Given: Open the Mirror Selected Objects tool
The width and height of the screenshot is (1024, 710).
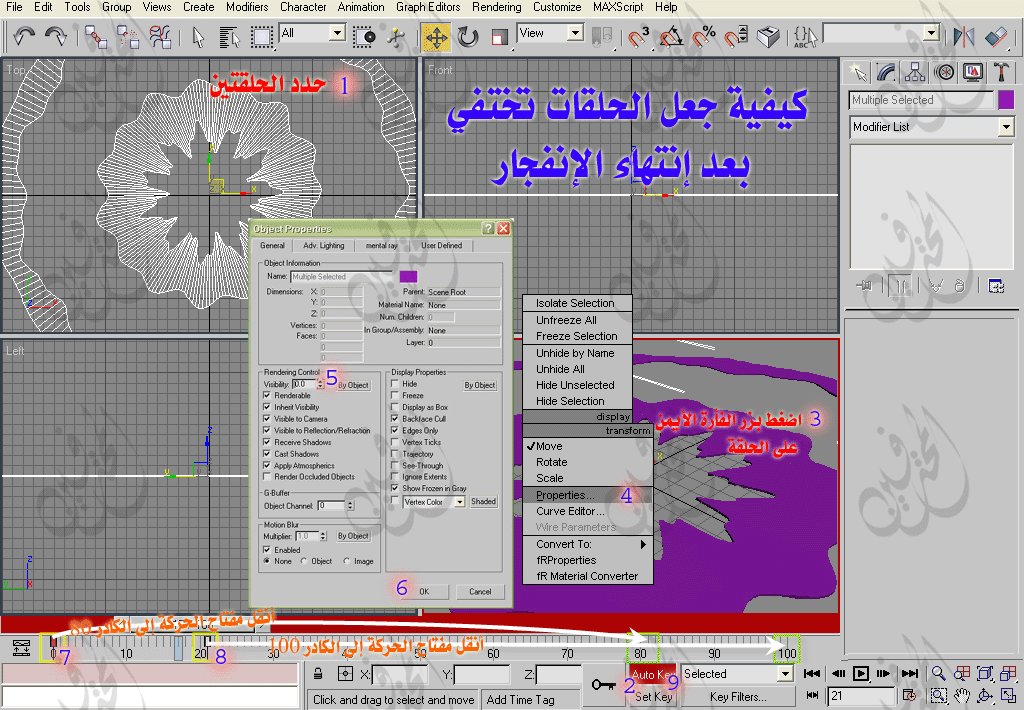Looking at the screenshot, I should coord(963,37).
